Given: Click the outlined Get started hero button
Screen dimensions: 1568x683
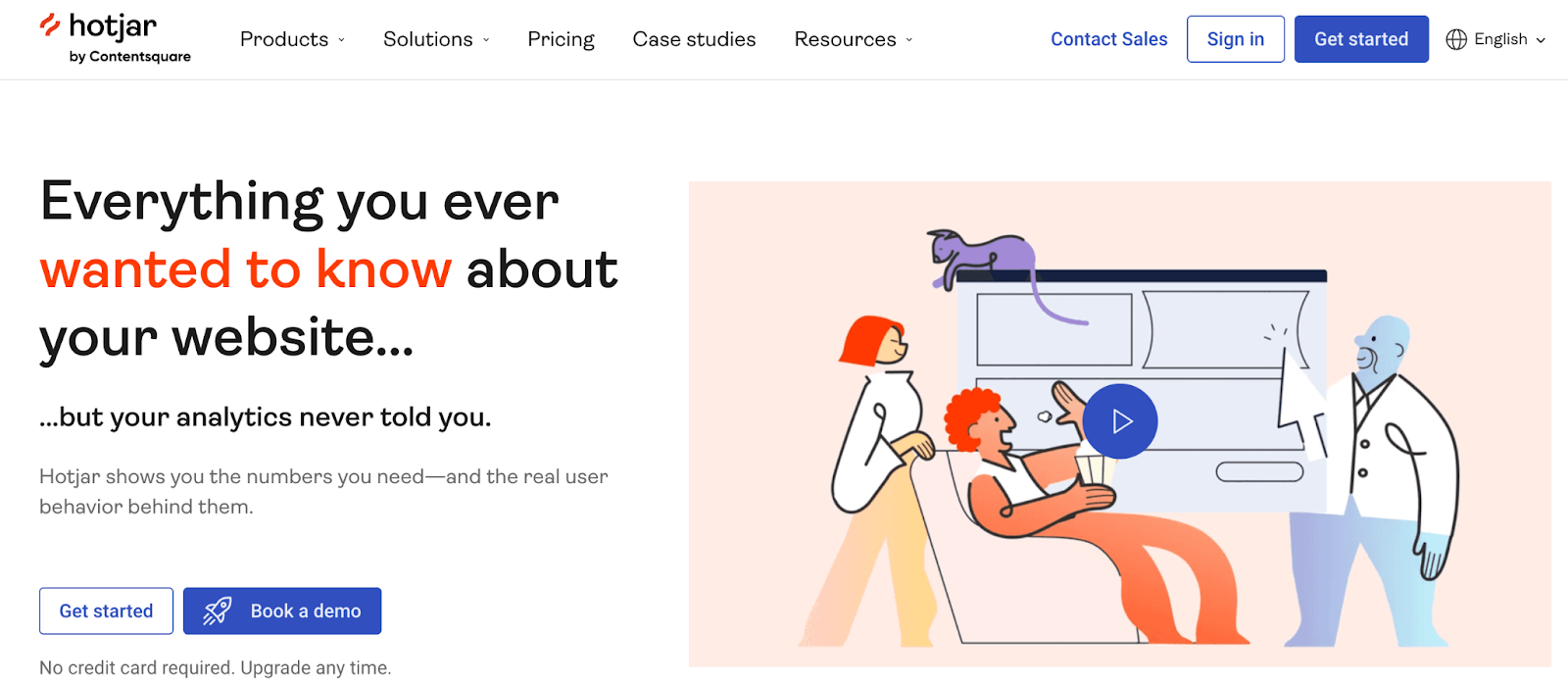Looking at the screenshot, I should [x=106, y=611].
